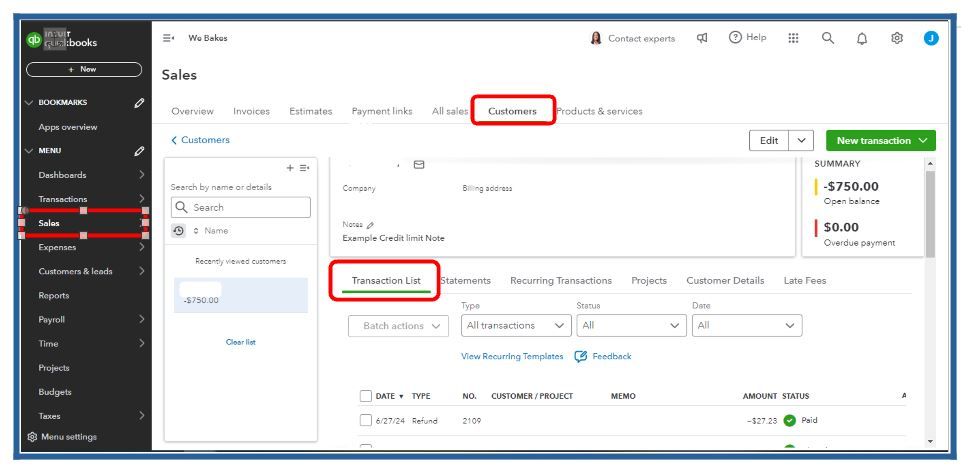Collapse the navigation menu icon beside We Bakes

pos(168,38)
